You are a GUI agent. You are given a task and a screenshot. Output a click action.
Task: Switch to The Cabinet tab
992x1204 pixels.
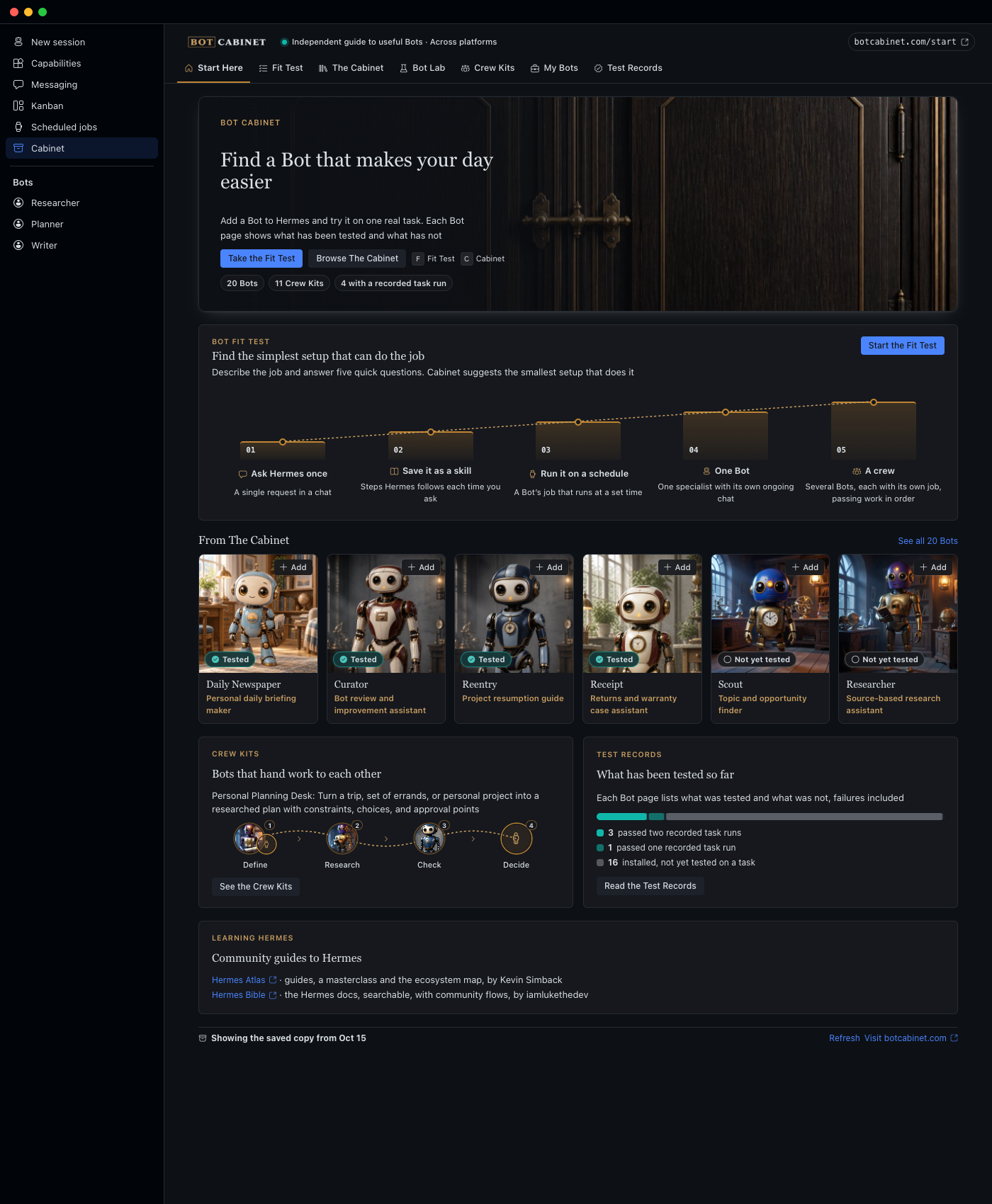click(x=351, y=68)
